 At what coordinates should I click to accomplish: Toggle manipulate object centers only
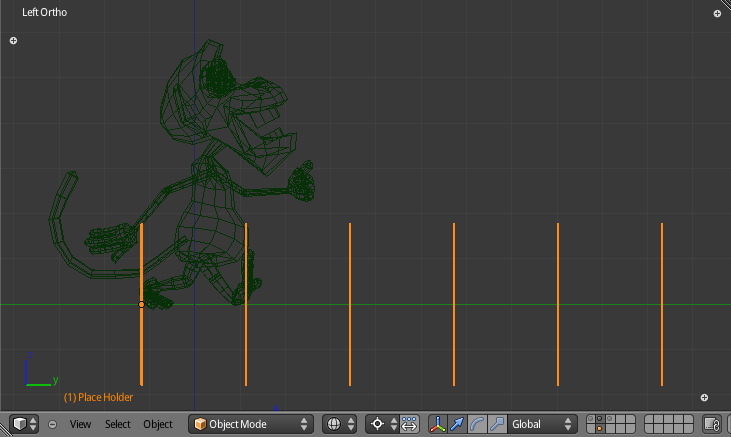coord(409,424)
